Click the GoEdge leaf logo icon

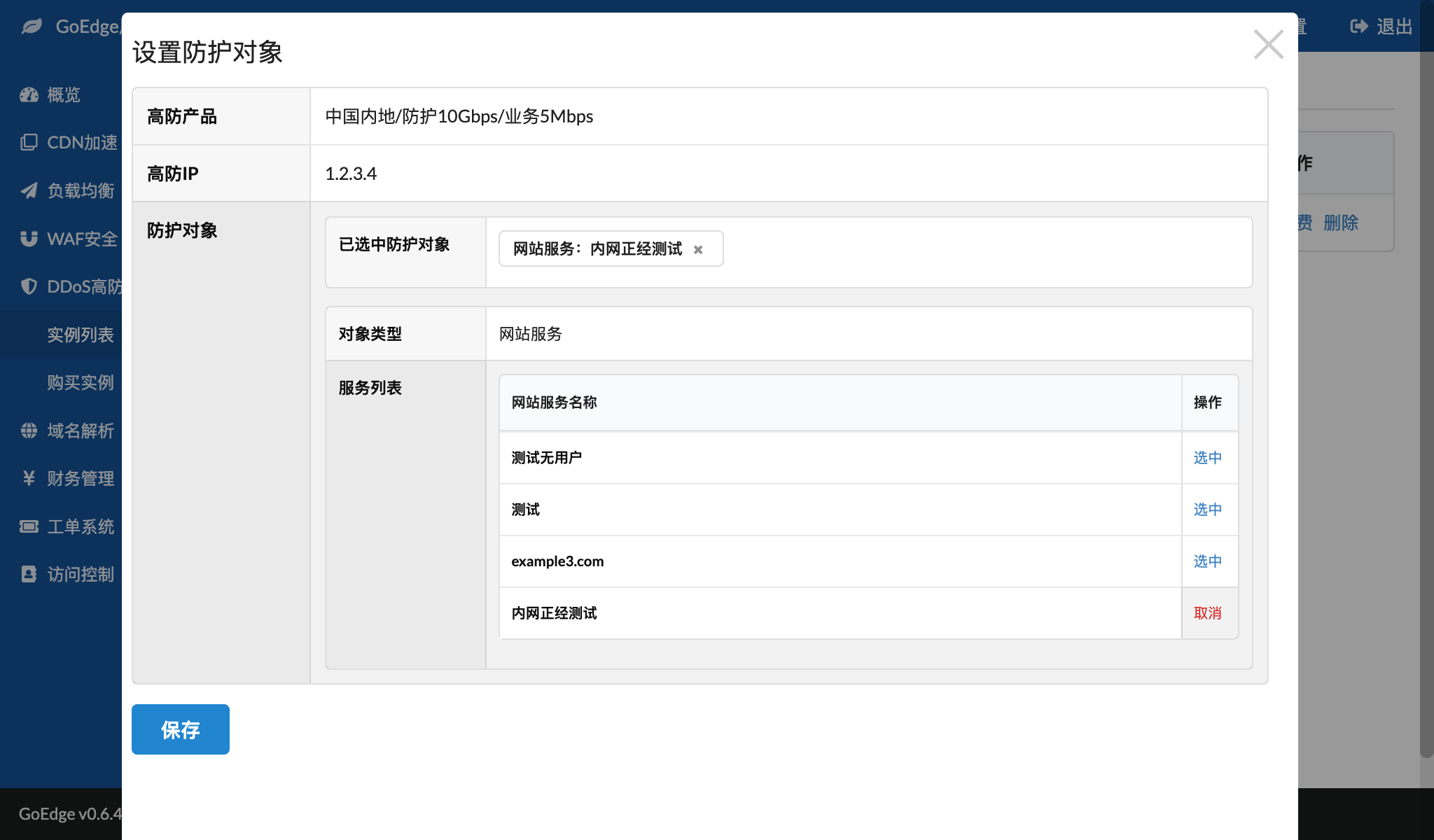pyautogui.click(x=32, y=27)
